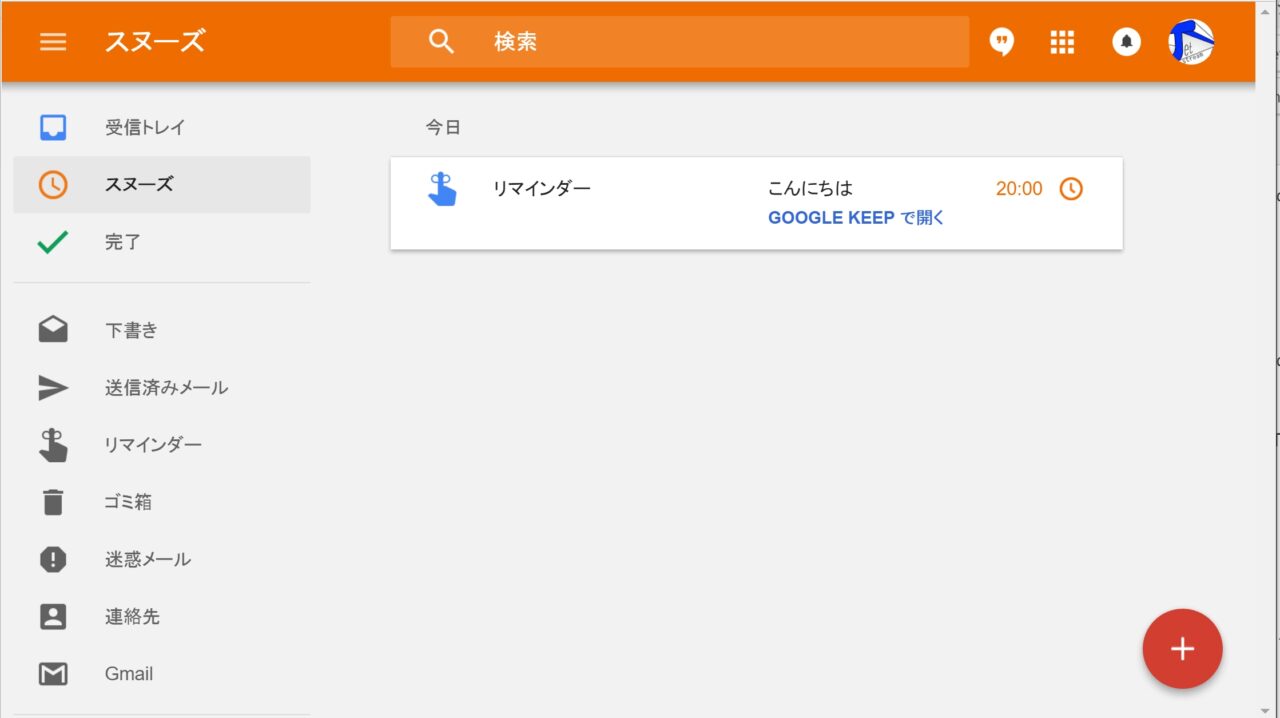
Task: Open the notifications bell
Action: click(1126, 42)
